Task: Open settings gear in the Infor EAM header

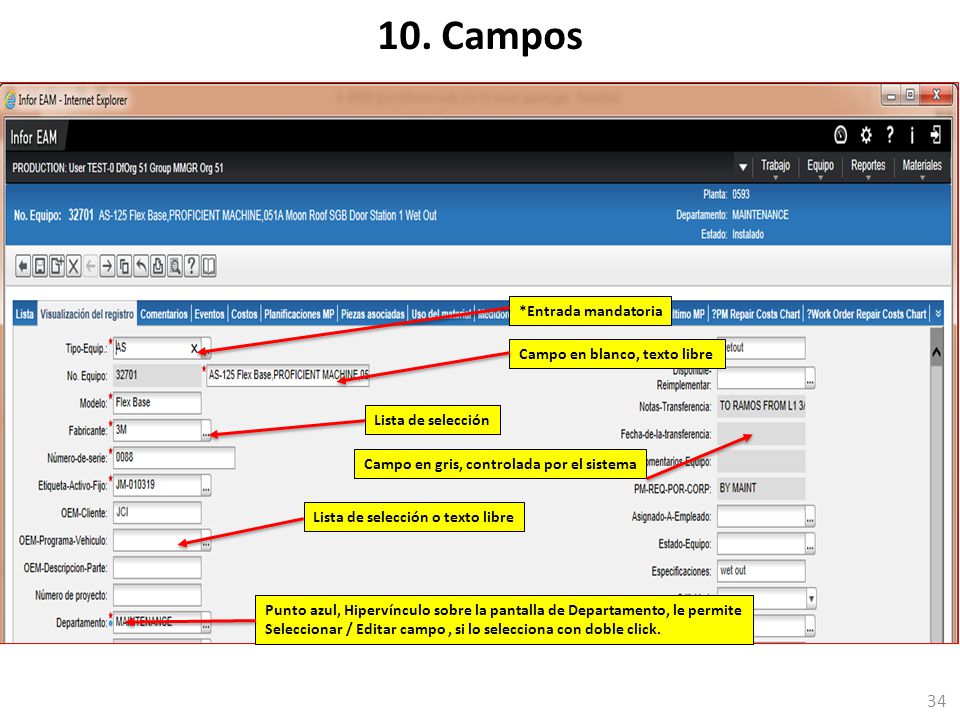Action: click(x=866, y=135)
